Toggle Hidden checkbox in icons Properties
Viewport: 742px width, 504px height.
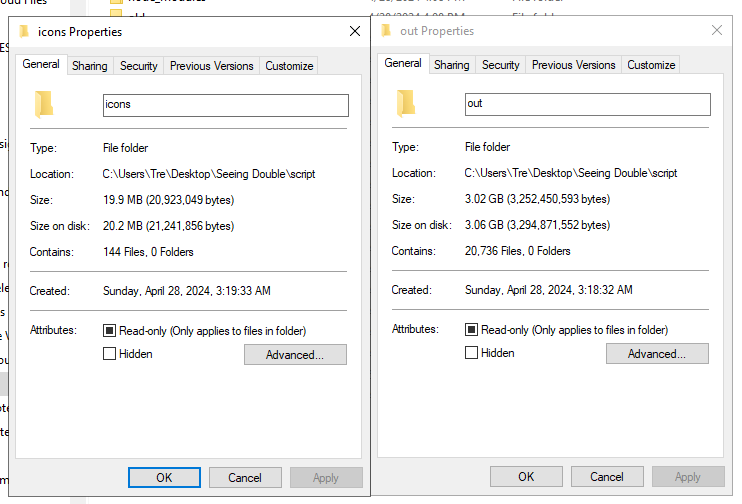click(109, 354)
